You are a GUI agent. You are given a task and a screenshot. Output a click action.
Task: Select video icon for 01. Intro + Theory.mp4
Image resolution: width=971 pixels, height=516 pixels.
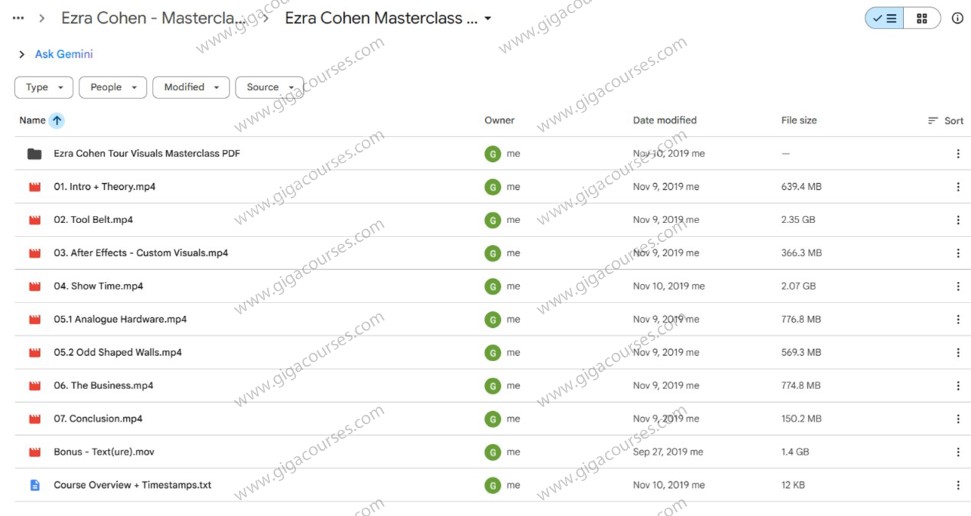coord(35,186)
